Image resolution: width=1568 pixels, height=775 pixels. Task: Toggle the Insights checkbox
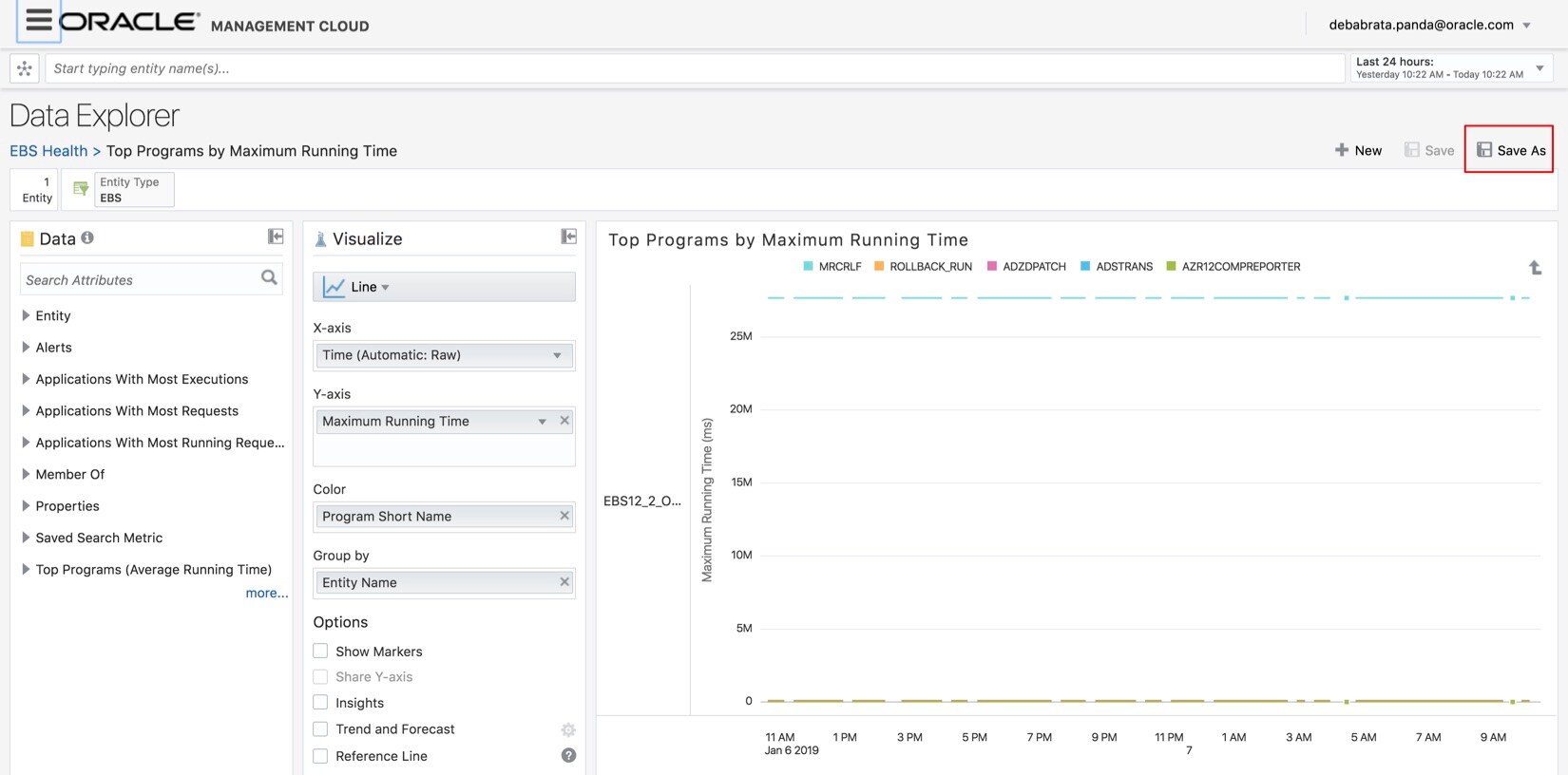point(321,703)
